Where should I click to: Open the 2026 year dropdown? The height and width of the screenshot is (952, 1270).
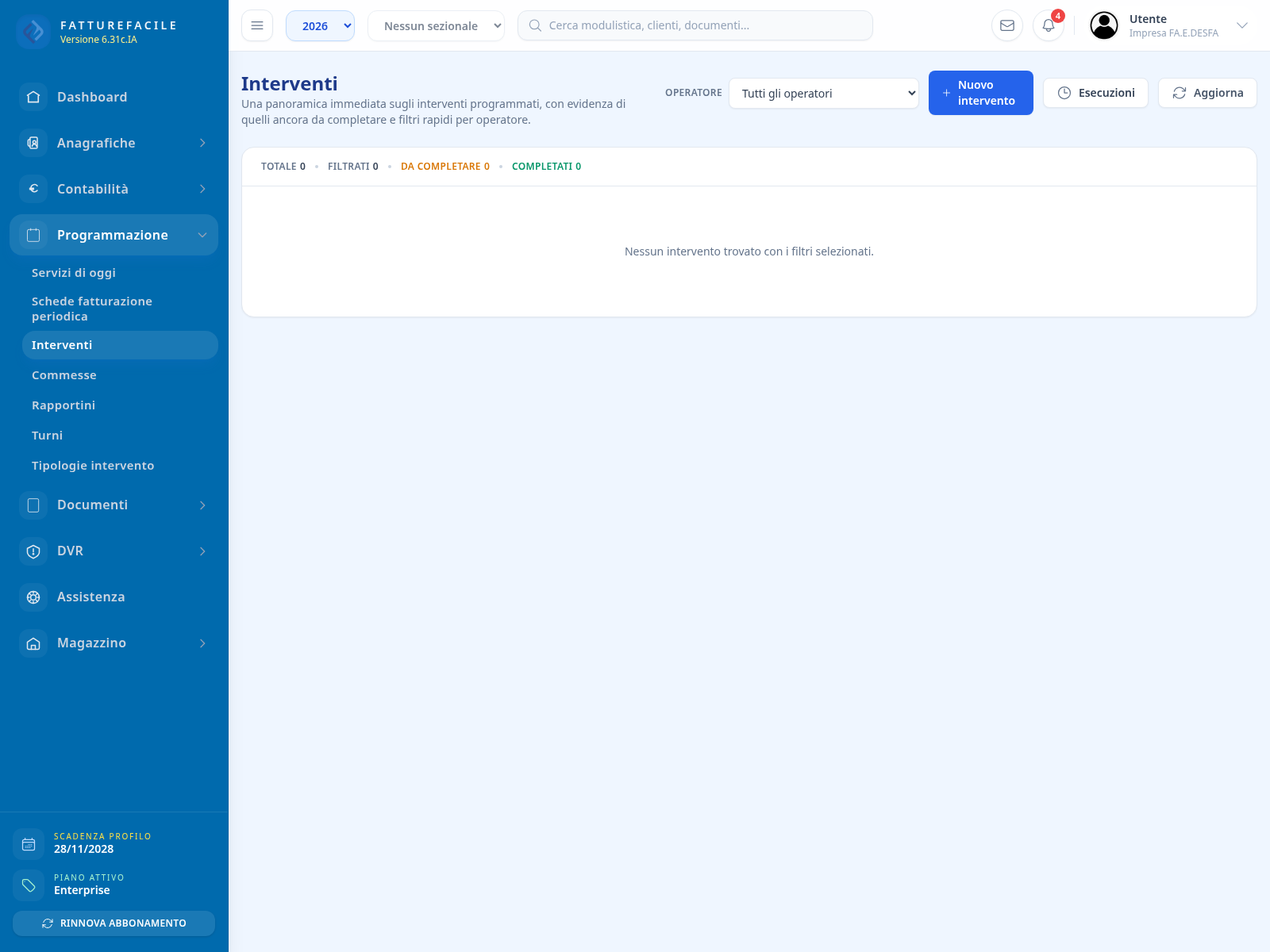click(x=320, y=25)
